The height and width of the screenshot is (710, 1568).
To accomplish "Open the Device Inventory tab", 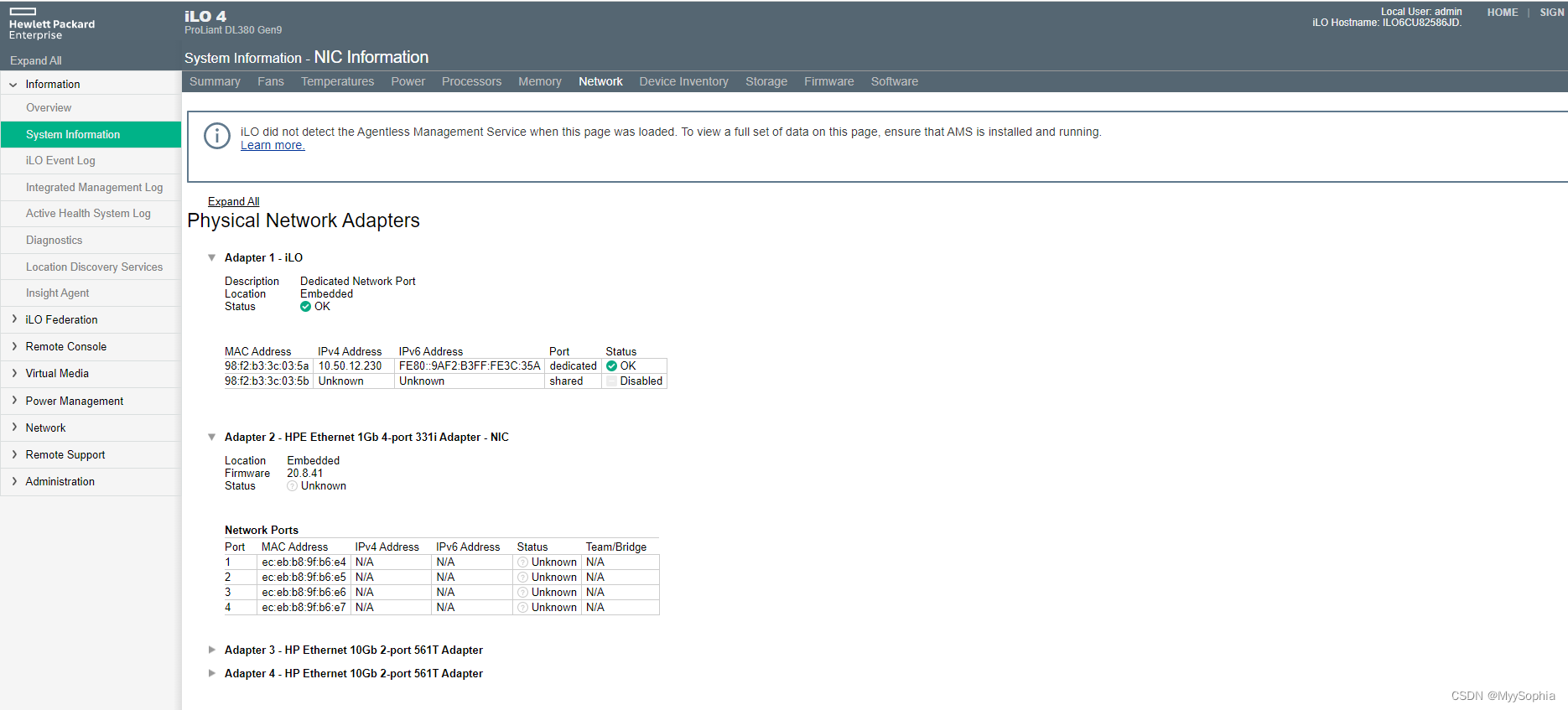I will [684, 81].
